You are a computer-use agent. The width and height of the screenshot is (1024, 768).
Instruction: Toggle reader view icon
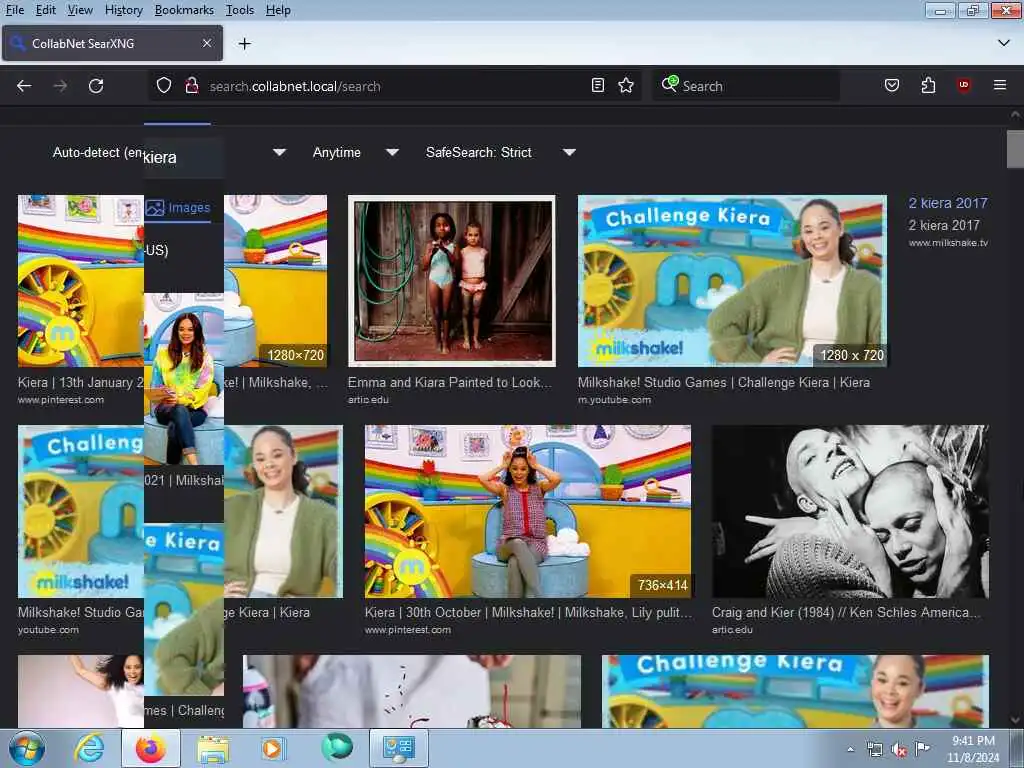598,85
